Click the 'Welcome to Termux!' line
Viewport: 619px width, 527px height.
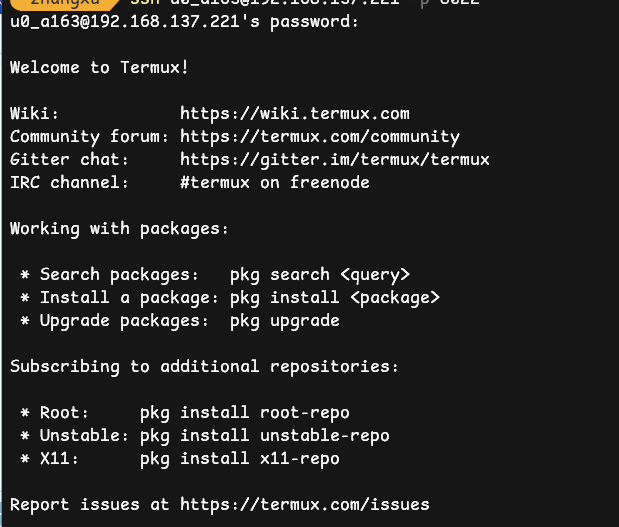pos(99,68)
